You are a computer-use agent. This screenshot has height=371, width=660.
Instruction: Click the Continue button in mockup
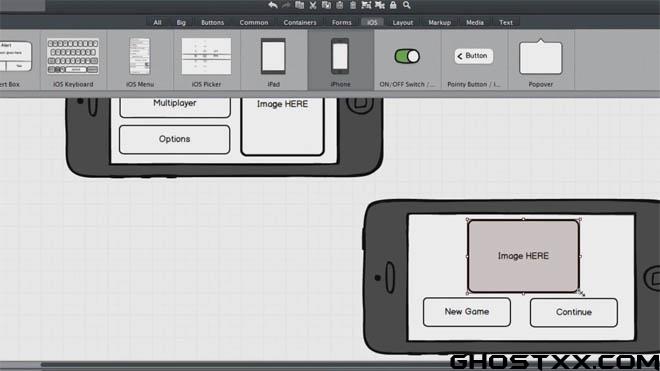[574, 312]
